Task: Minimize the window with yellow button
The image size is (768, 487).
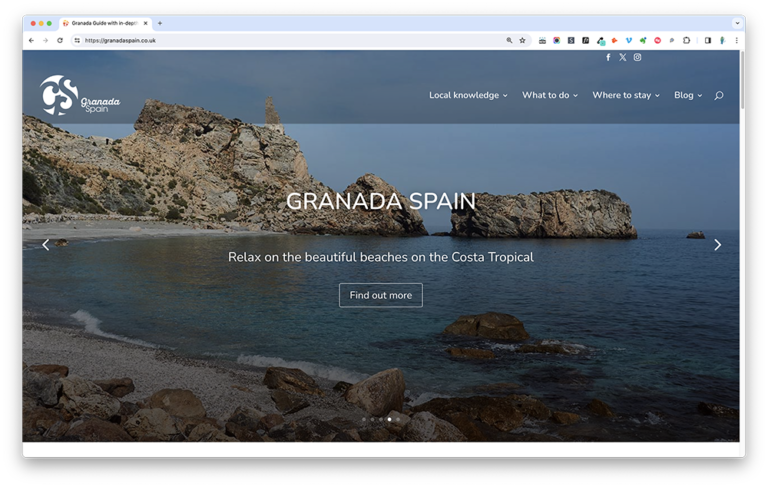Action: coord(41,23)
